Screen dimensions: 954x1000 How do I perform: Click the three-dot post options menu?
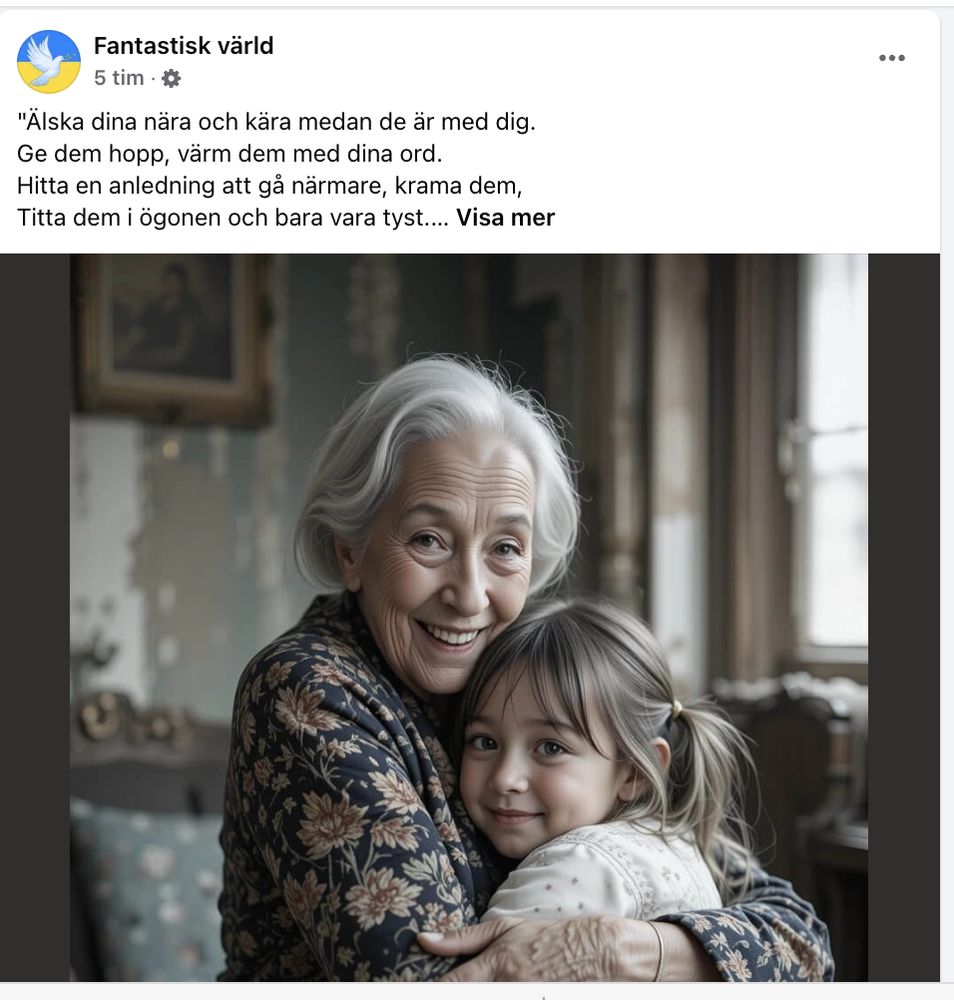pyautogui.click(x=892, y=58)
